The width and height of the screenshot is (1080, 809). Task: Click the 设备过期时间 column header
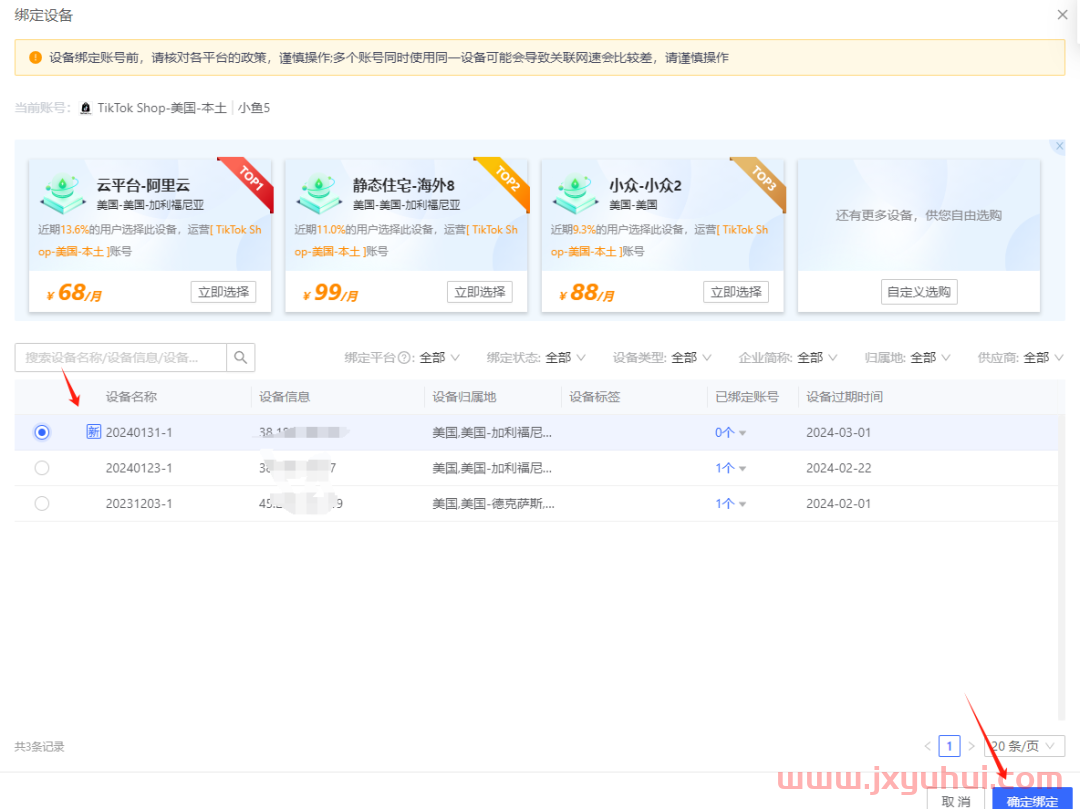tap(844, 397)
